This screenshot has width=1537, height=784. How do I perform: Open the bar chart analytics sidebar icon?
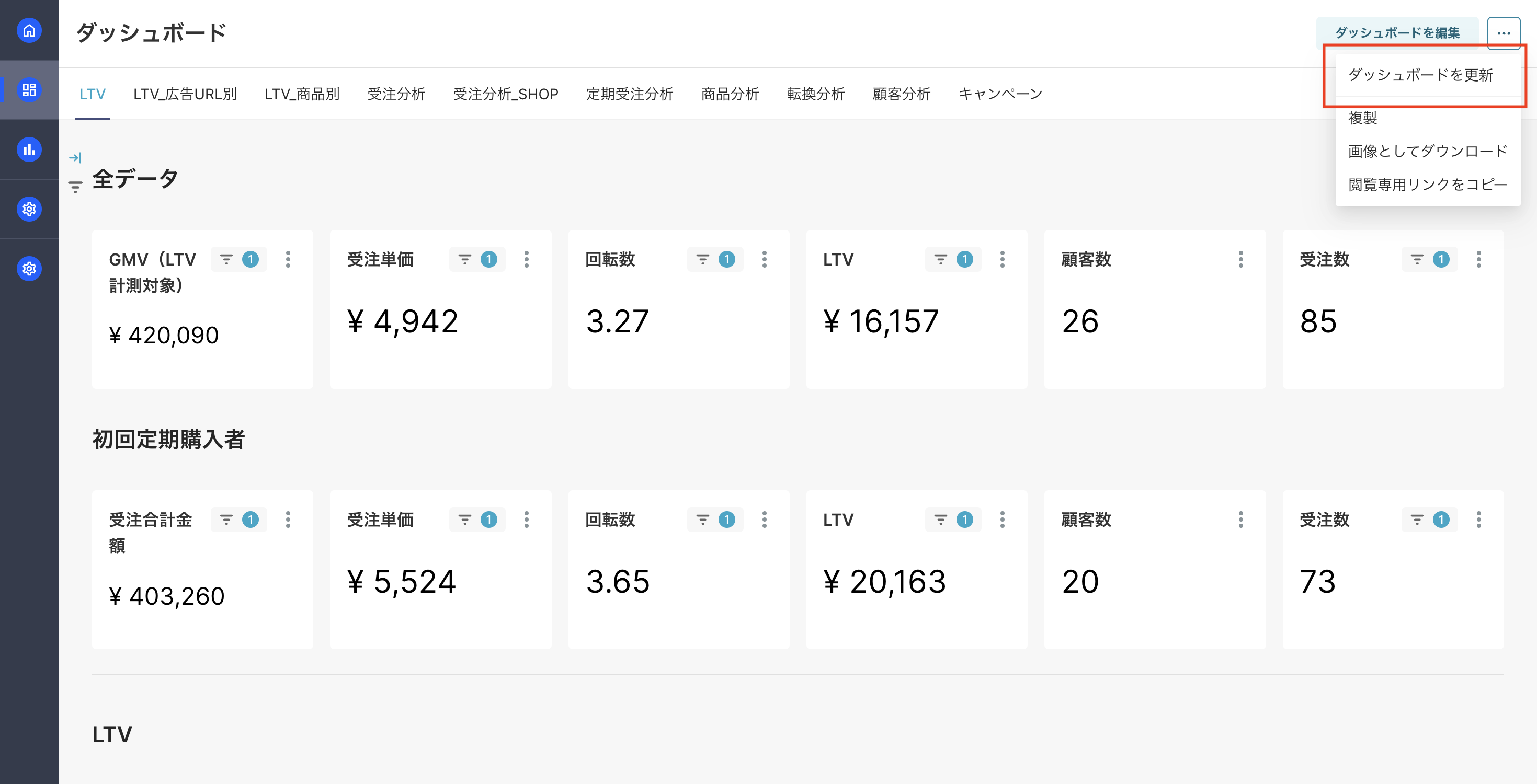pyautogui.click(x=29, y=149)
